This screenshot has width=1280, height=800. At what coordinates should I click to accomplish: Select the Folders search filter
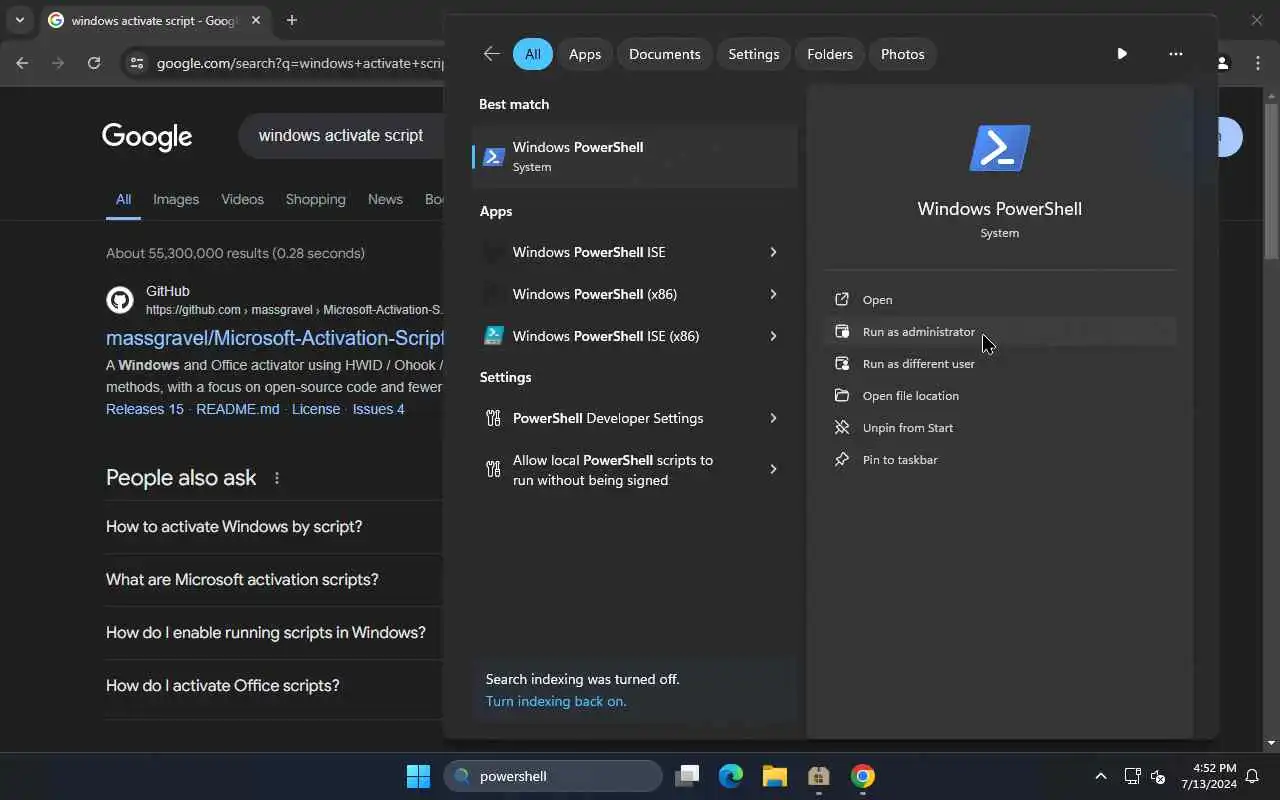[x=830, y=54]
